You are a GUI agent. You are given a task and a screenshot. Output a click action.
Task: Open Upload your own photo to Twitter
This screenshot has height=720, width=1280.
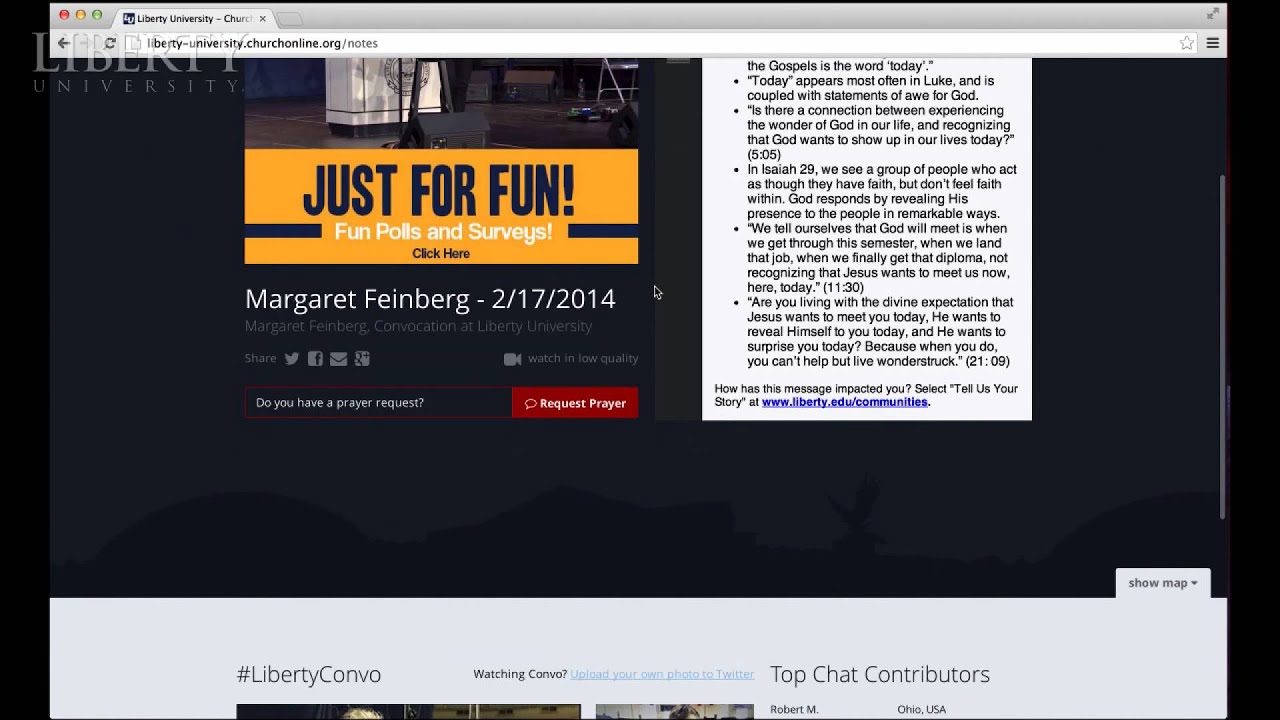[662, 674]
